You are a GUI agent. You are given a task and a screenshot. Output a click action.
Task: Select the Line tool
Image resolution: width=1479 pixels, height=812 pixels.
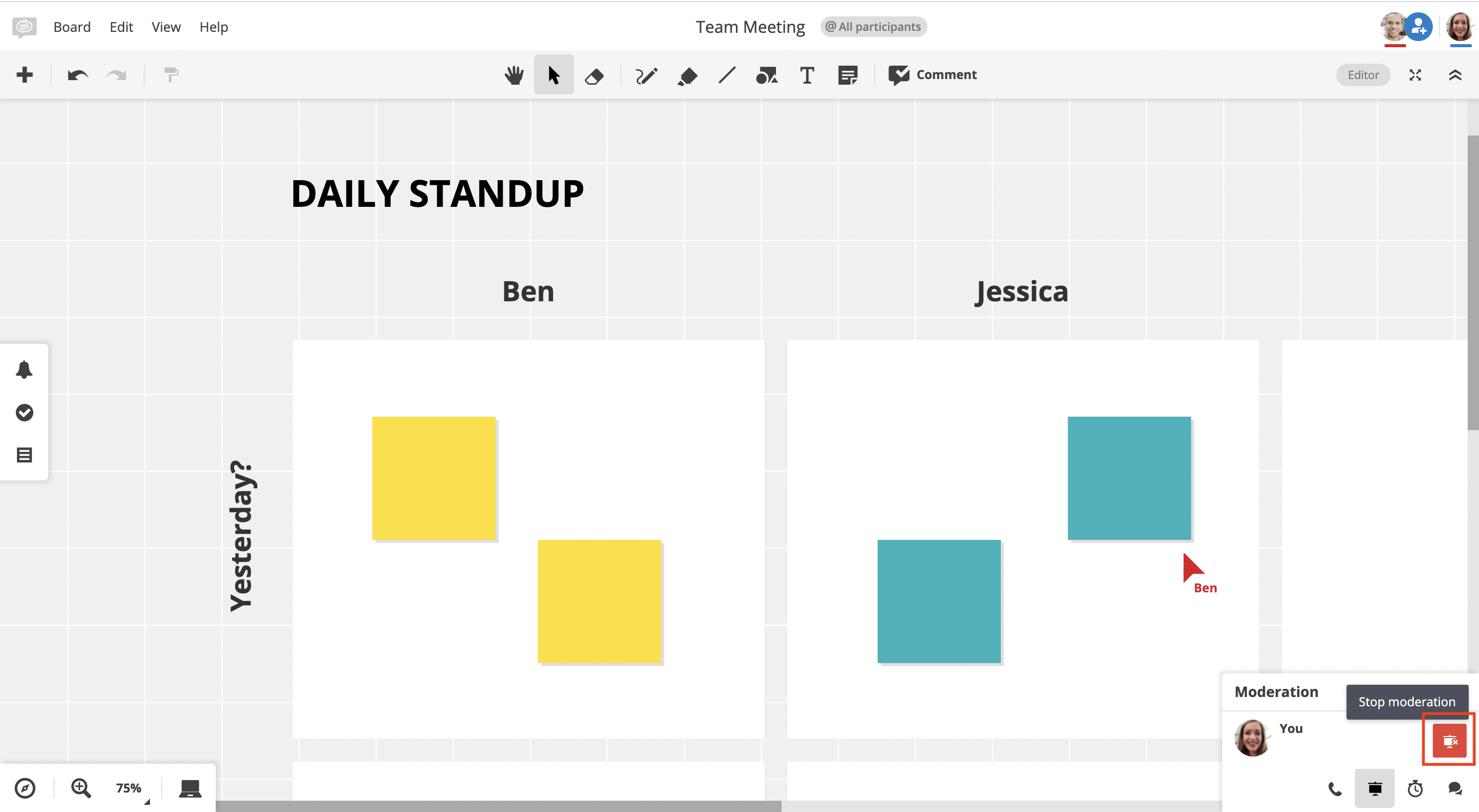(727, 75)
